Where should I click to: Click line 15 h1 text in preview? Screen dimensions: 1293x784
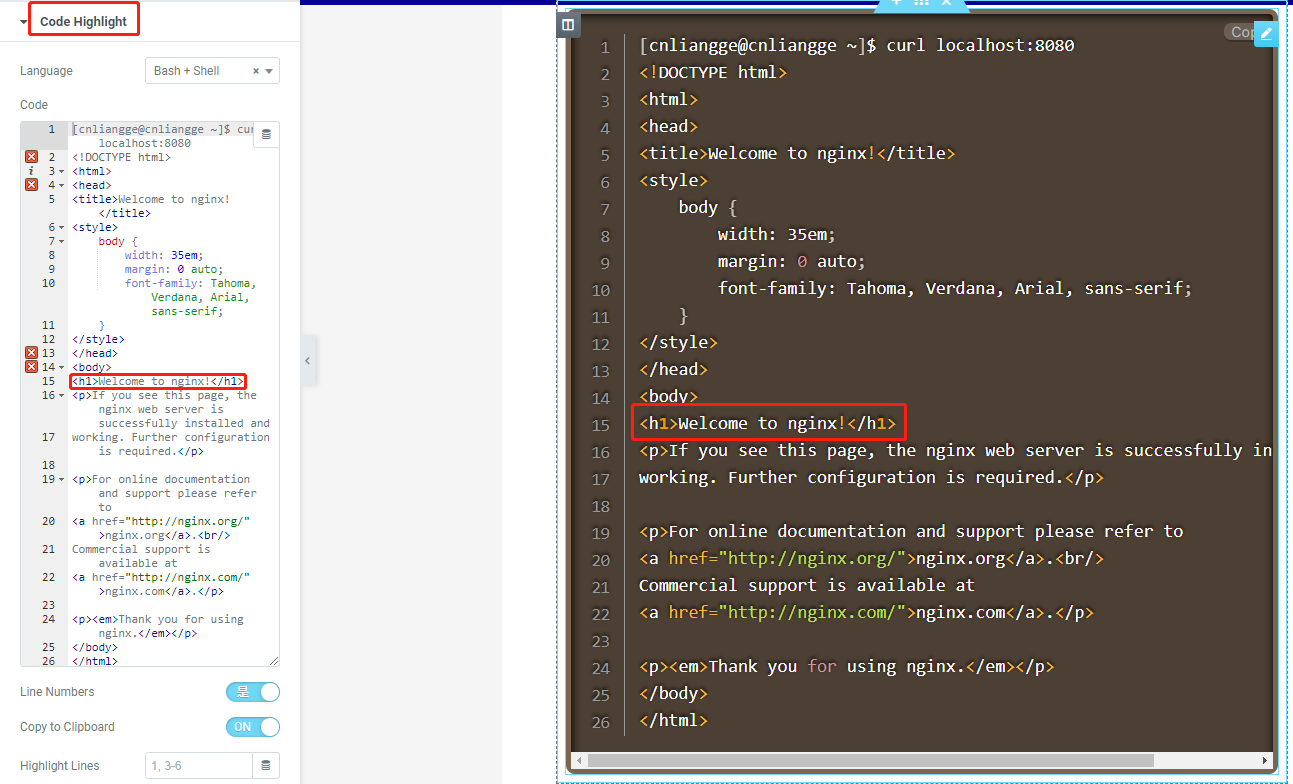tap(768, 423)
